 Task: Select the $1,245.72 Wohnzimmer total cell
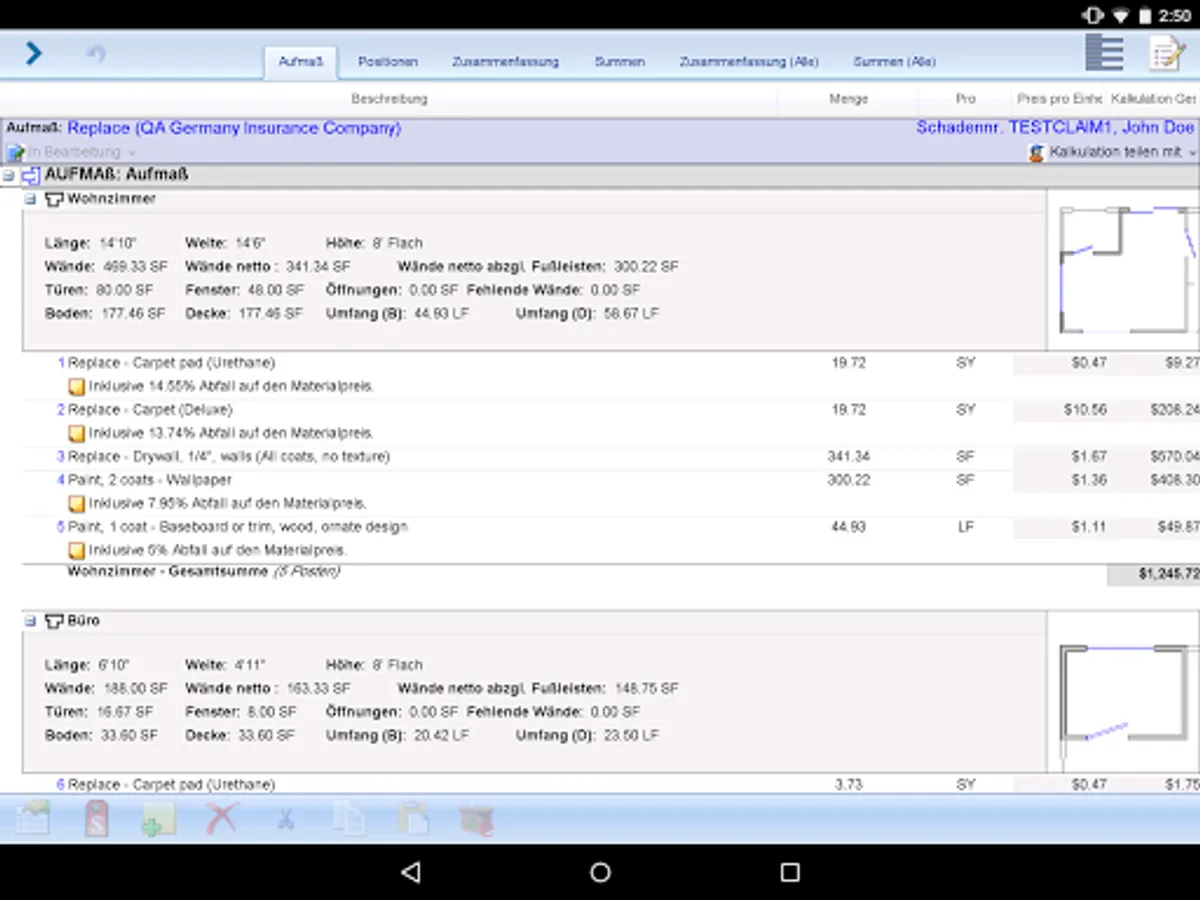tap(1153, 575)
